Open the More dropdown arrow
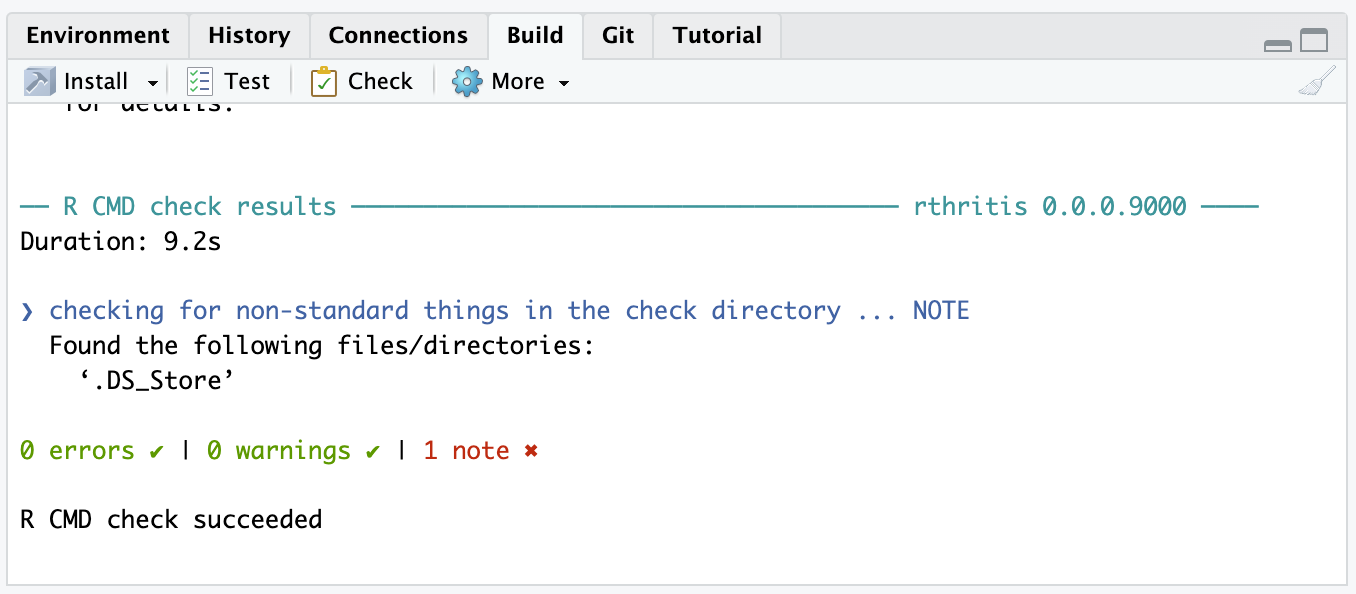This screenshot has width=1356, height=594. coord(564,83)
